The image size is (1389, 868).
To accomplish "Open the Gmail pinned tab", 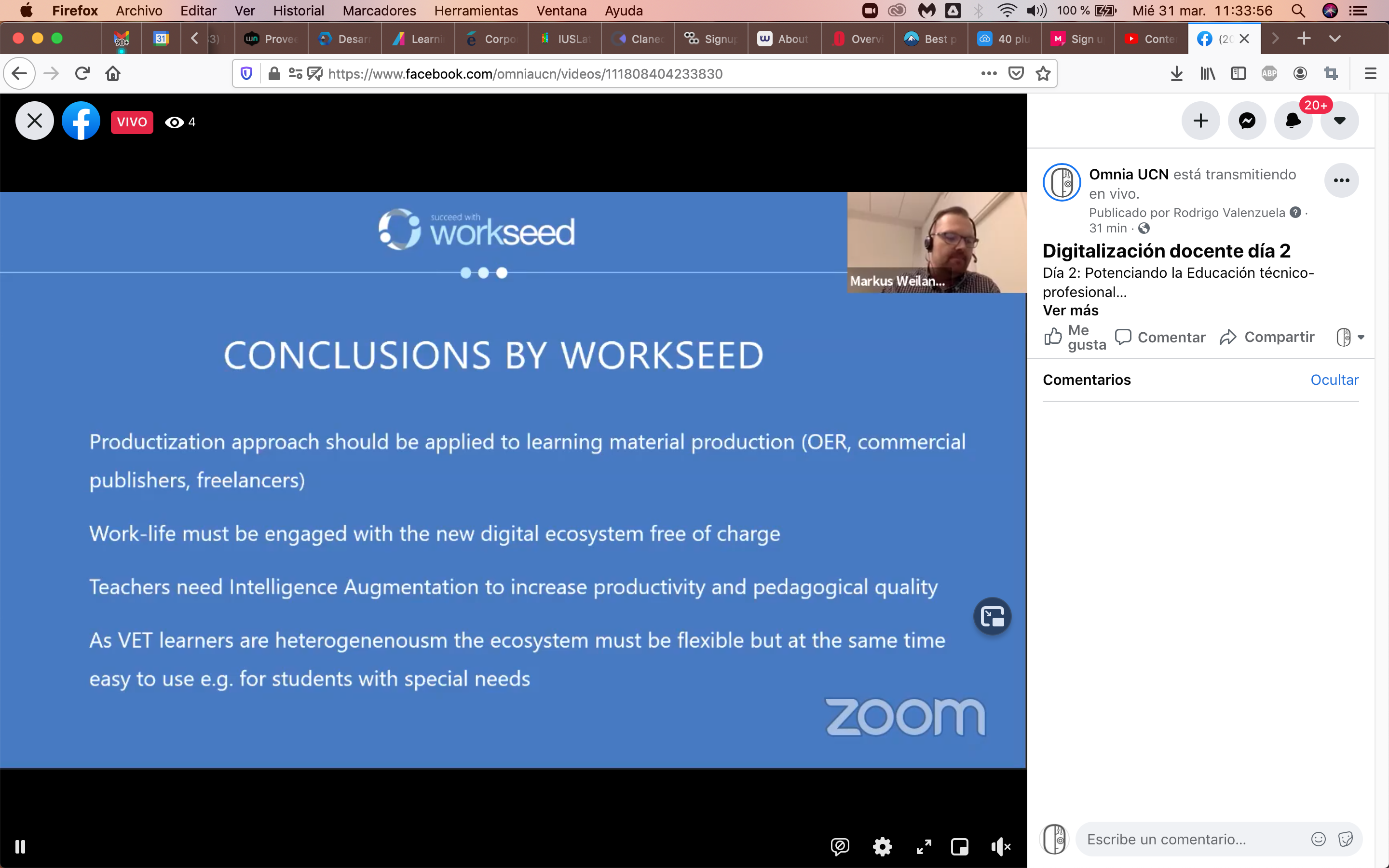I will point(121,39).
